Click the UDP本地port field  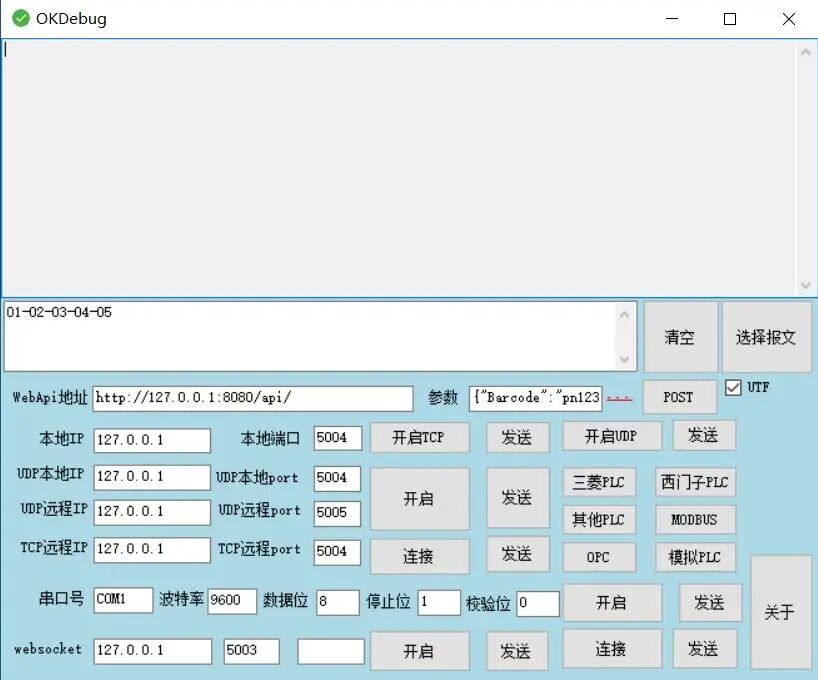[338, 478]
